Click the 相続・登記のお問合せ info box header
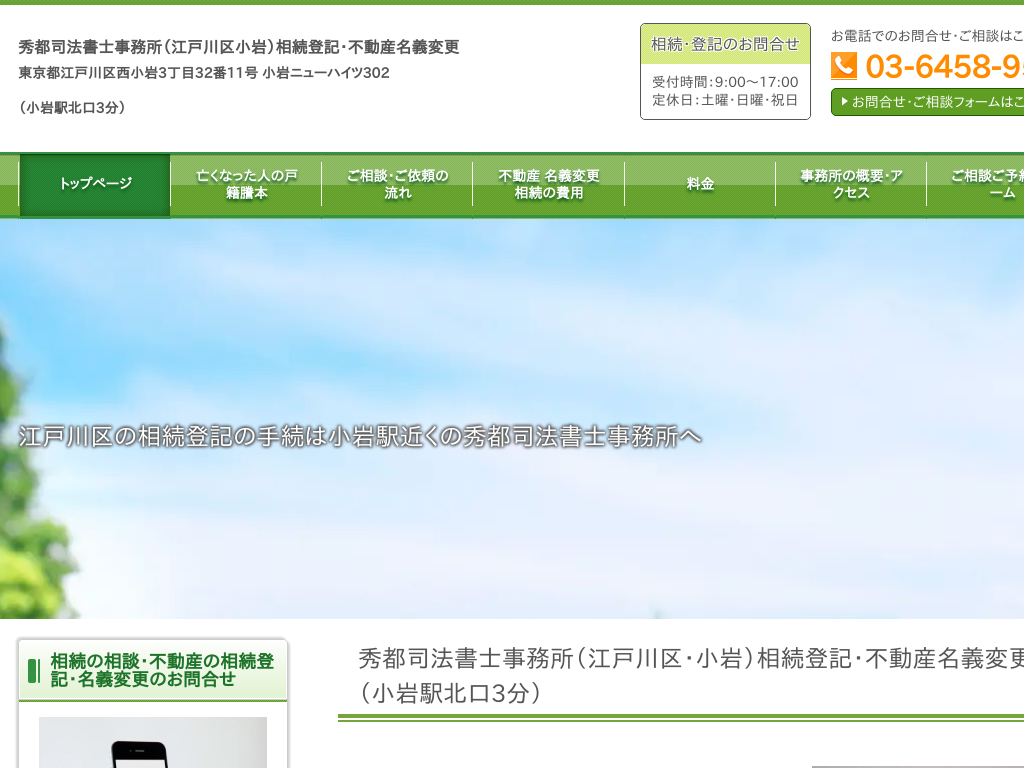1024x768 pixels. (725, 44)
